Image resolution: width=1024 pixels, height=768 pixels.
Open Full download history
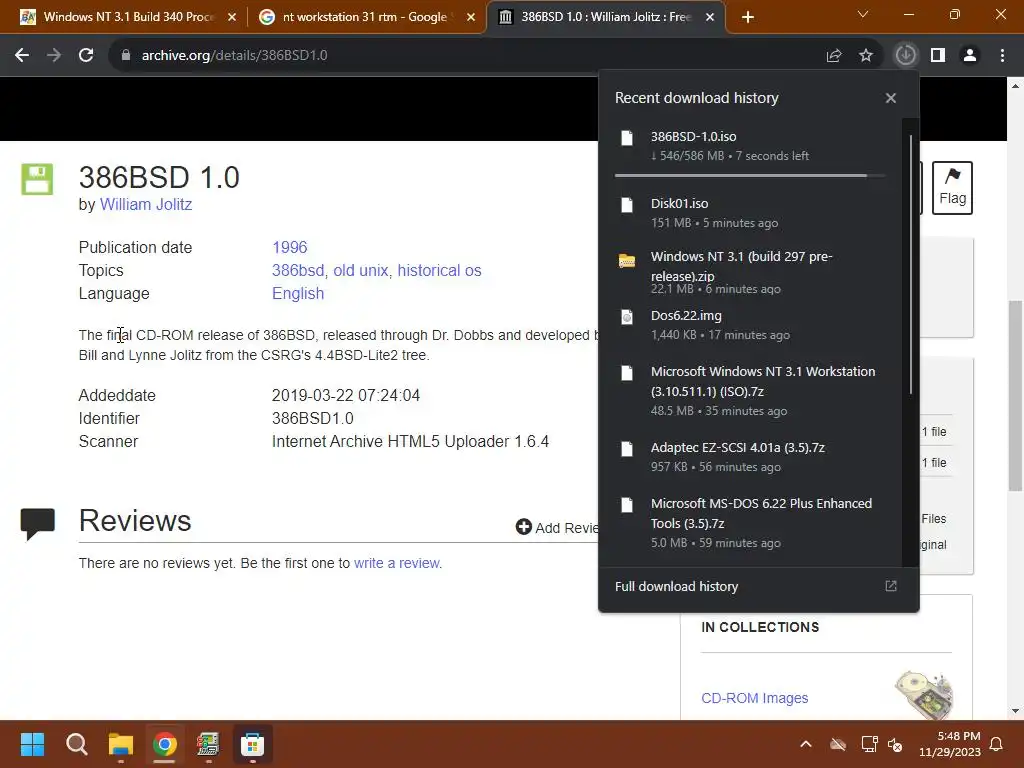coord(759,586)
